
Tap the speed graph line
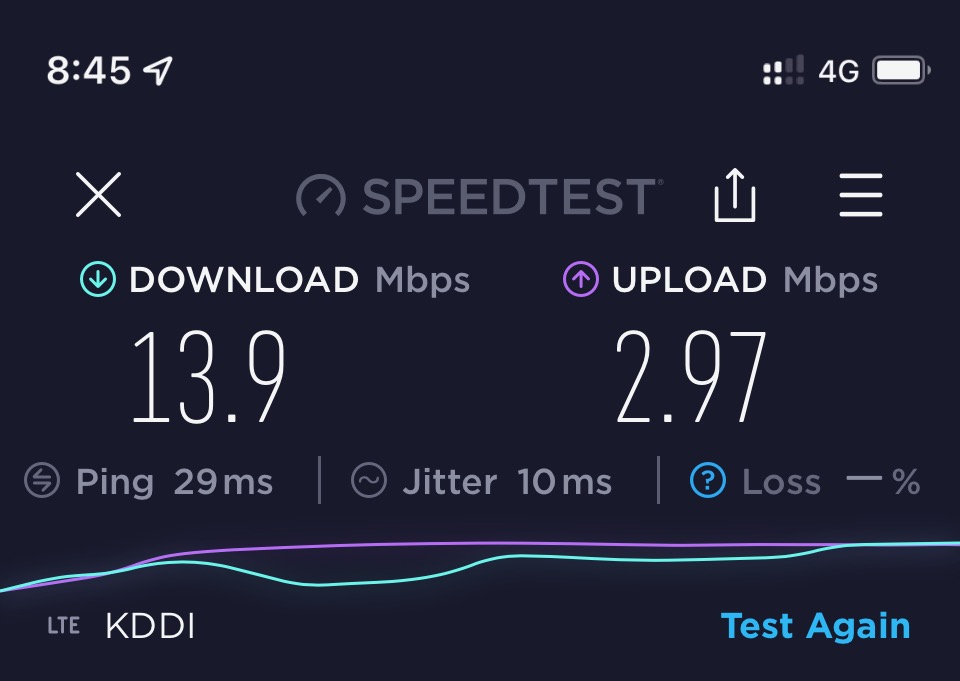click(480, 563)
